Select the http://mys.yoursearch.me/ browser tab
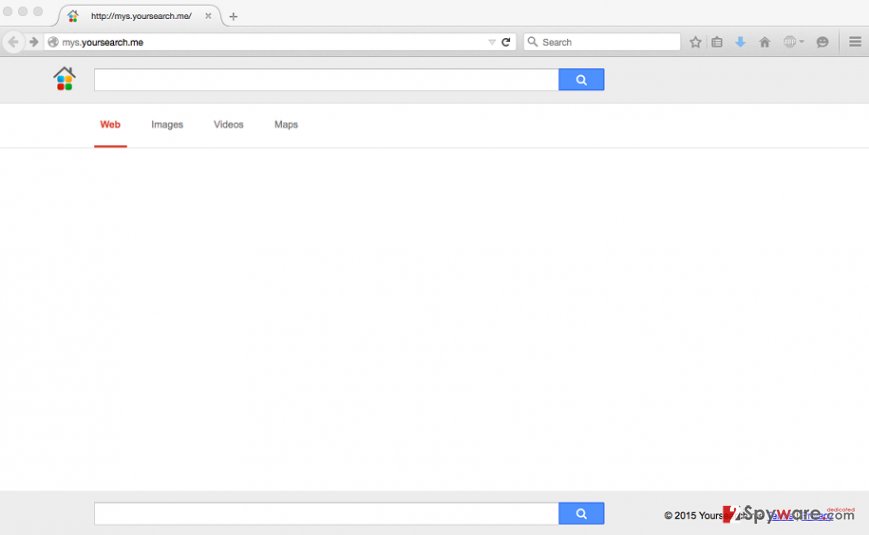Screen dimensions: 869x535 (x=139, y=16)
